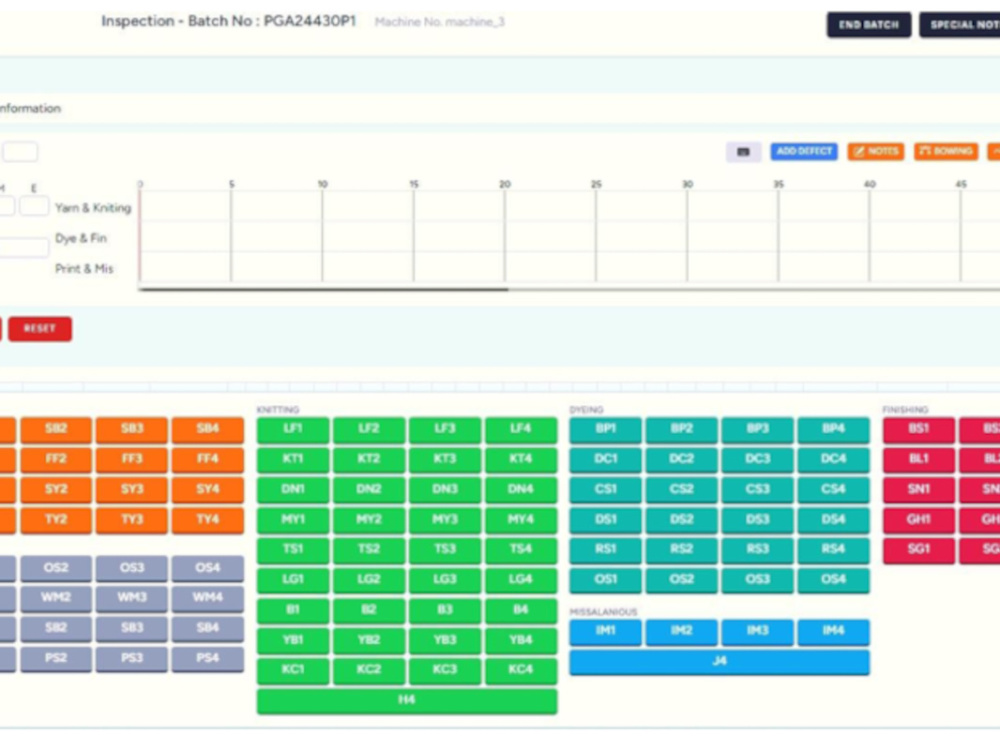Click the input box above the timeline labels
The image size is (1000, 750).
click(20, 152)
